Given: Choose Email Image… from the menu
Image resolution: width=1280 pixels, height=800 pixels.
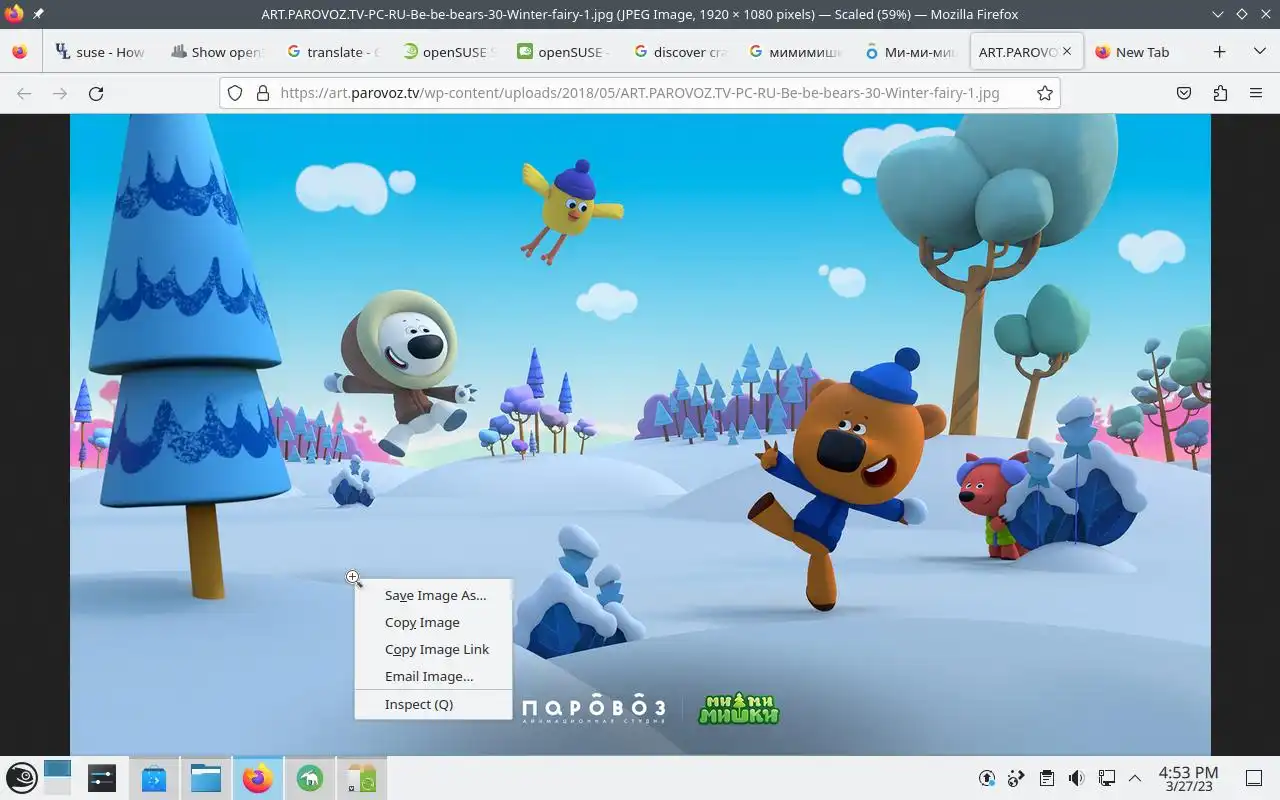Looking at the screenshot, I should point(433,676).
